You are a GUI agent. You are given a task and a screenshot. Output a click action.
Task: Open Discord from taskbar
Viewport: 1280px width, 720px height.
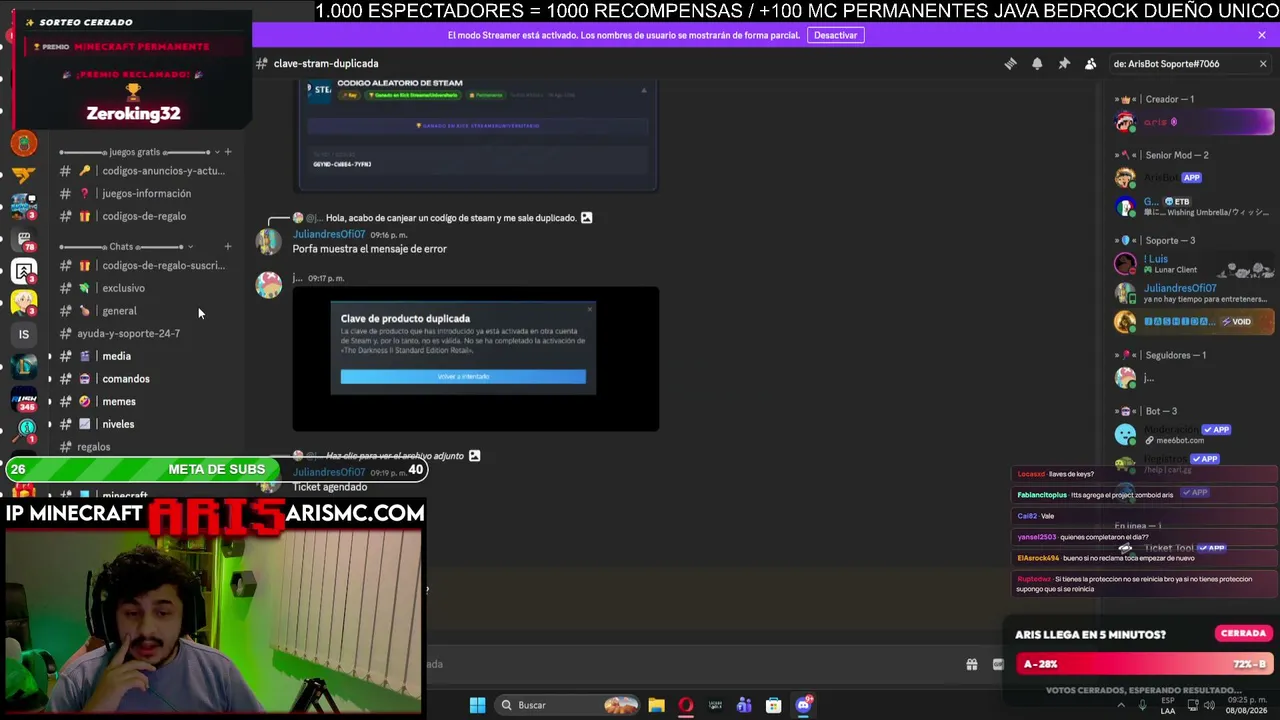[x=803, y=705]
